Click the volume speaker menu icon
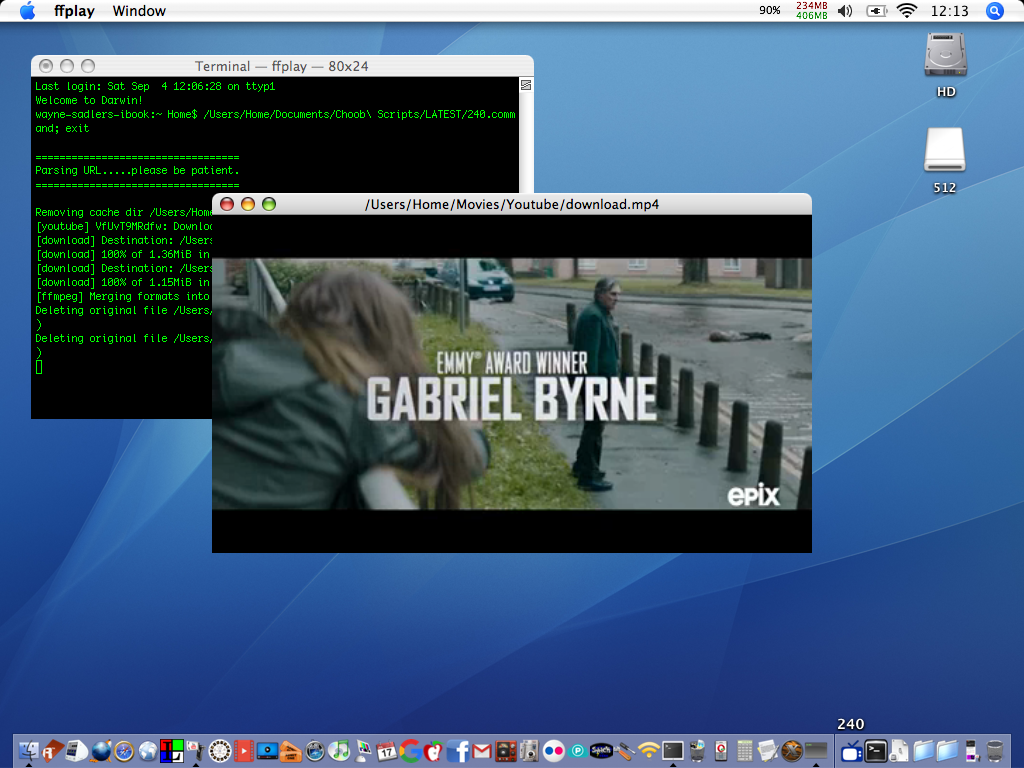Screen dimensions: 1024x768 point(844,10)
